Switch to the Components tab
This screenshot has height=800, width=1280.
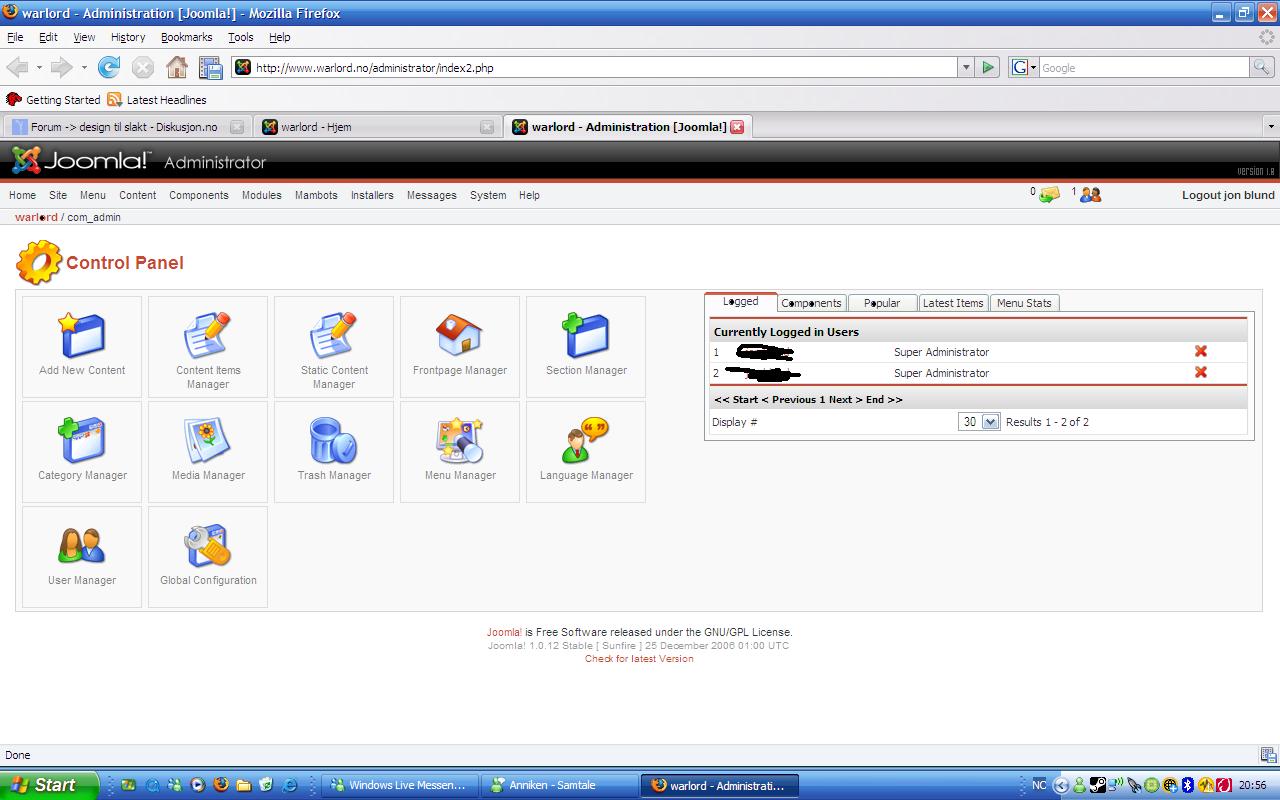[811, 303]
